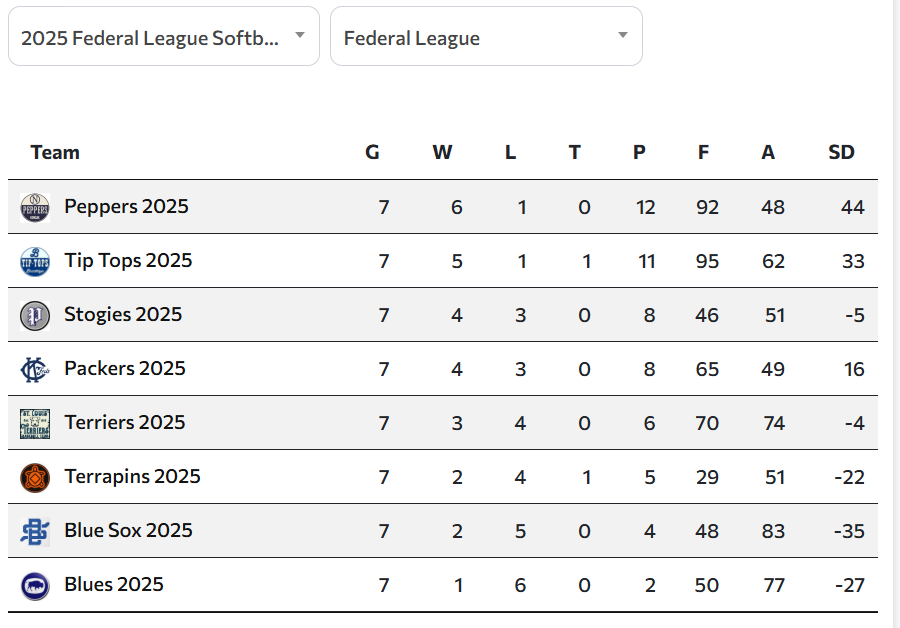Click the Tip Tops 2025 team logo
This screenshot has height=628, width=900.
35,261
